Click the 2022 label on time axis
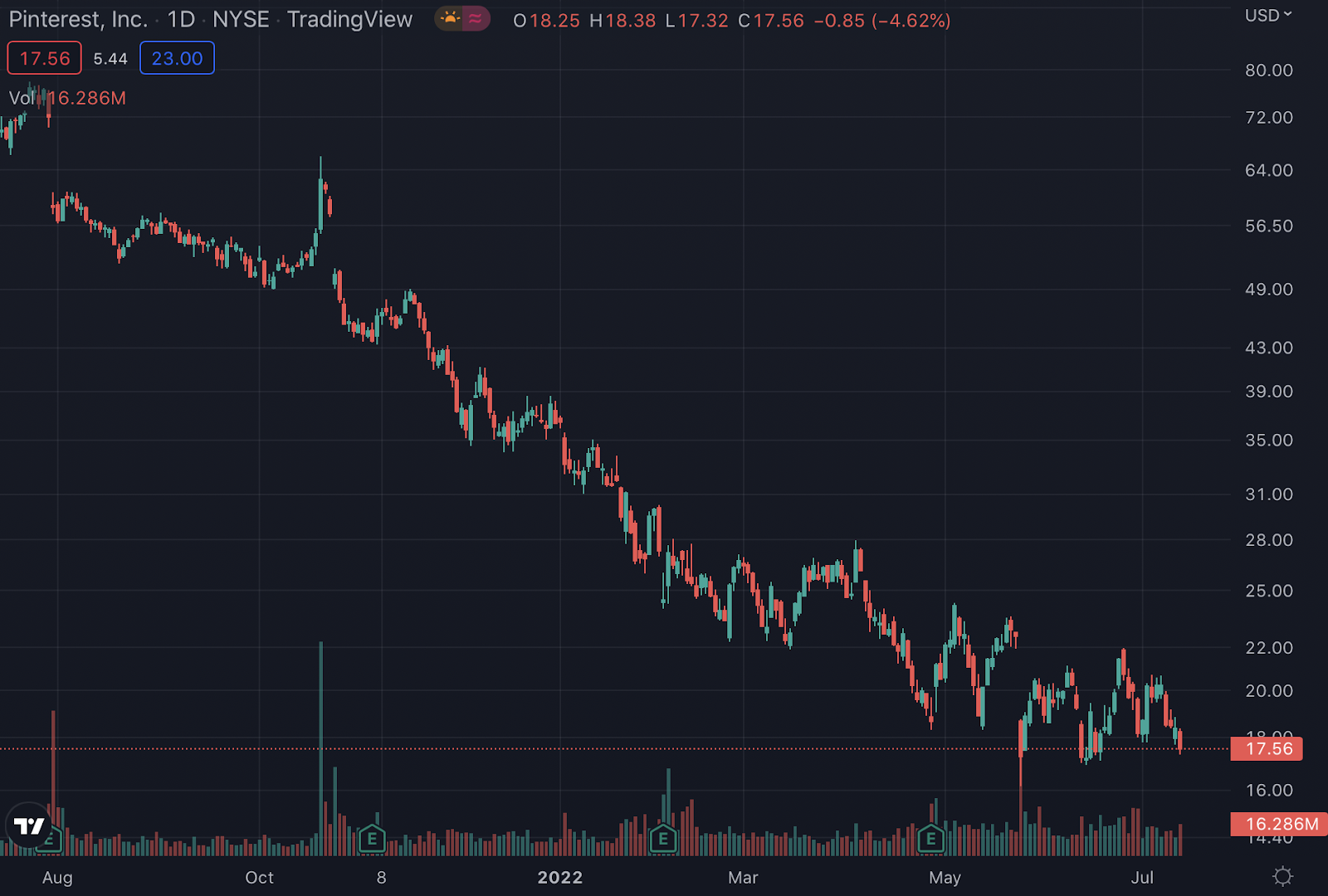1328x896 pixels. tap(560, 878)
